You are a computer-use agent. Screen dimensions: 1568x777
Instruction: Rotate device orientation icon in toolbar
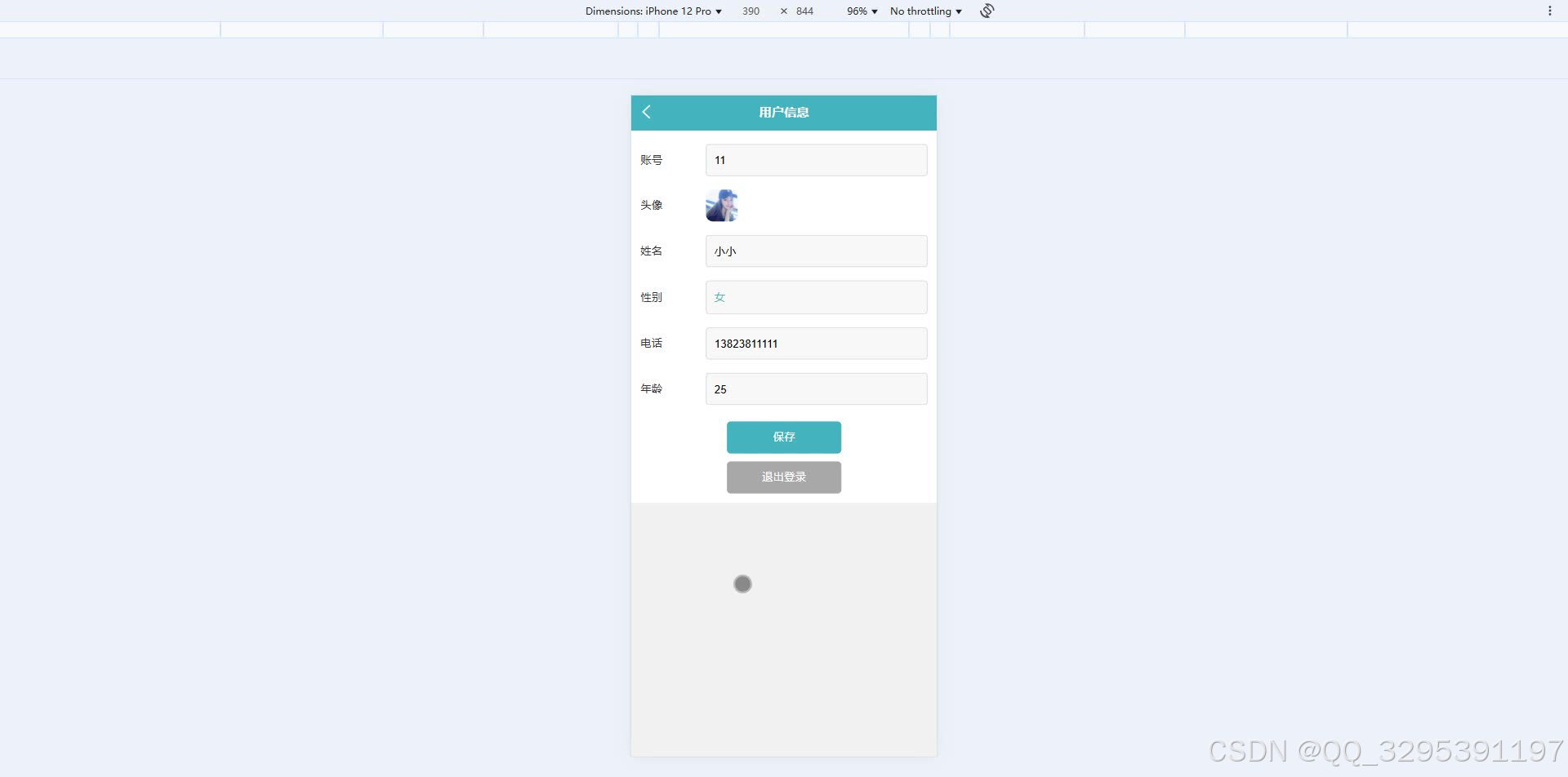pos(987,11)
